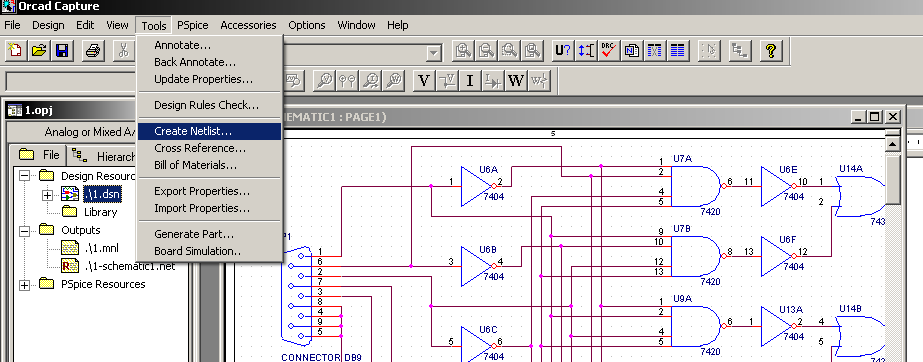Image resolution: width=923 pixels, height=362 pixels.
Task: Choose Update Properties... menu entry
Action: (209, 79)
